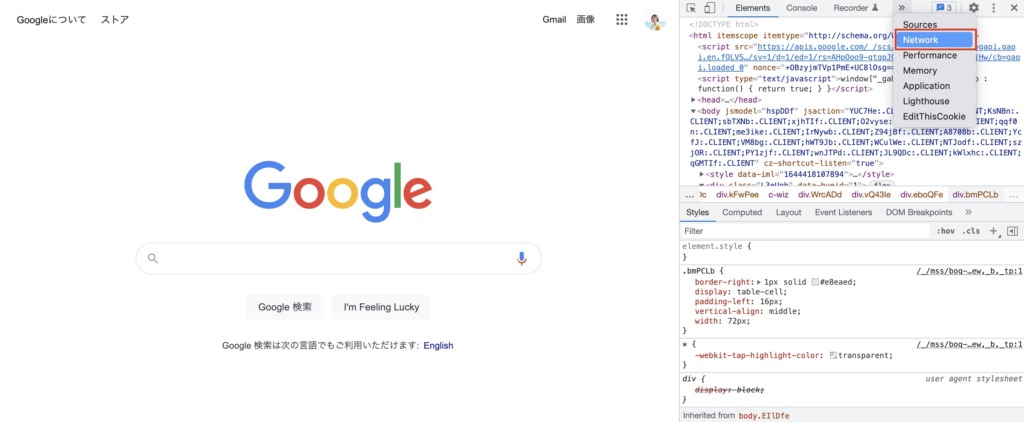1024x422 pixels.
Task: Open the transparent color swatch
Action: [x=833, y=356]
